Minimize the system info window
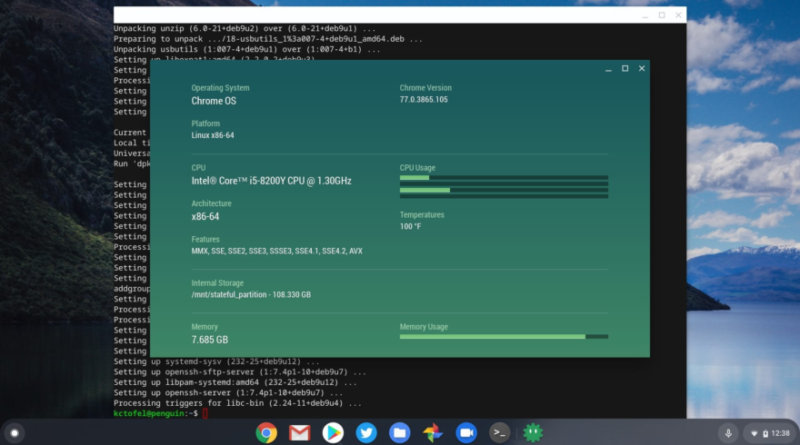 tap(608, 68)
